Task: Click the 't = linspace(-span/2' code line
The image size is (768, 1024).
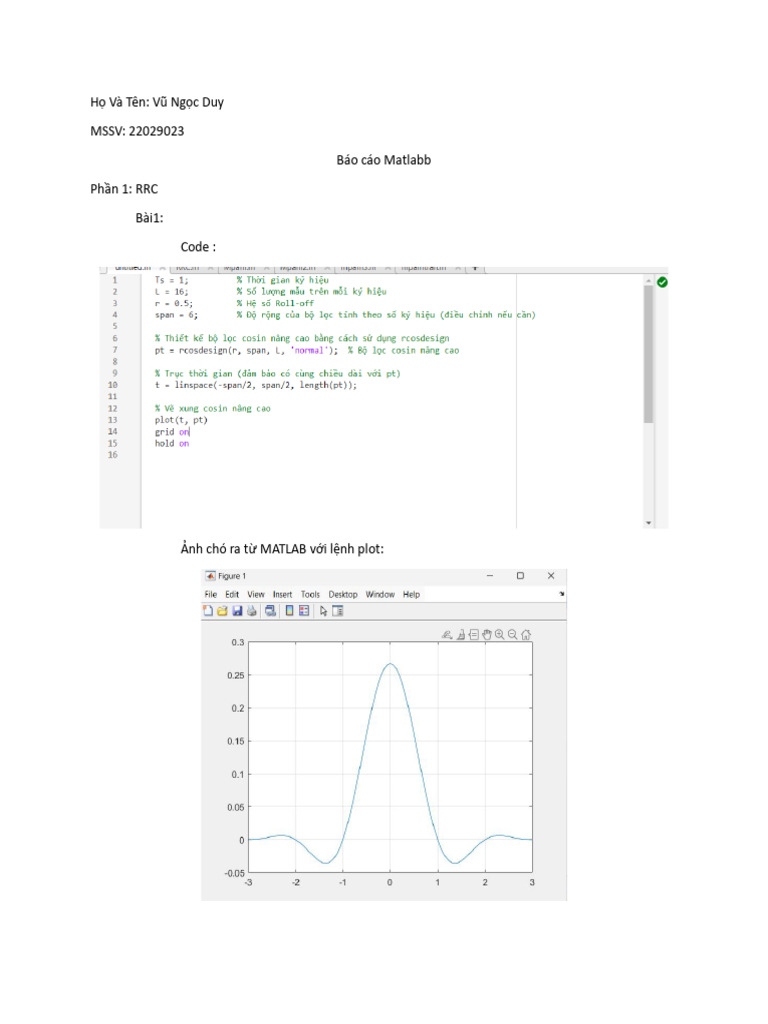Action: click(255, 385)
